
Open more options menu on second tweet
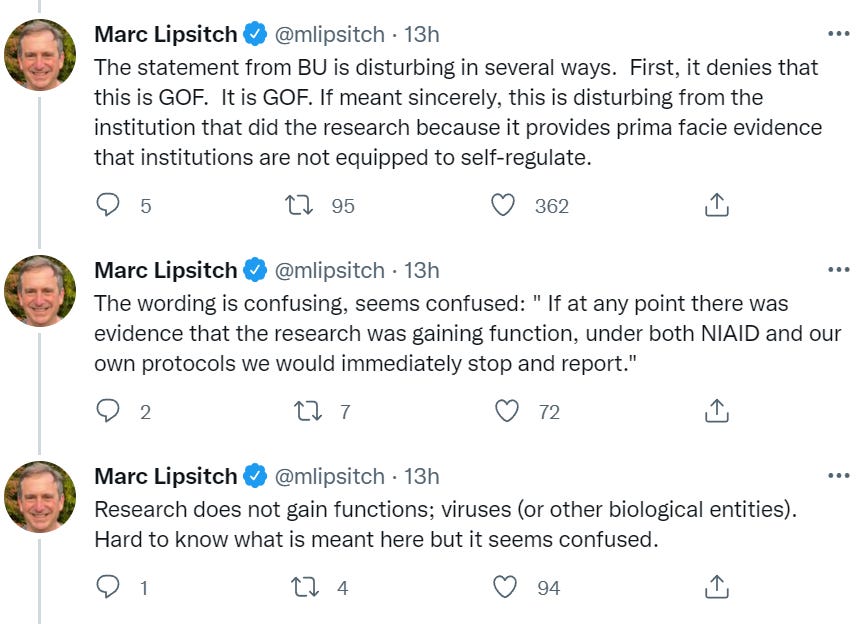coord(838,270)
